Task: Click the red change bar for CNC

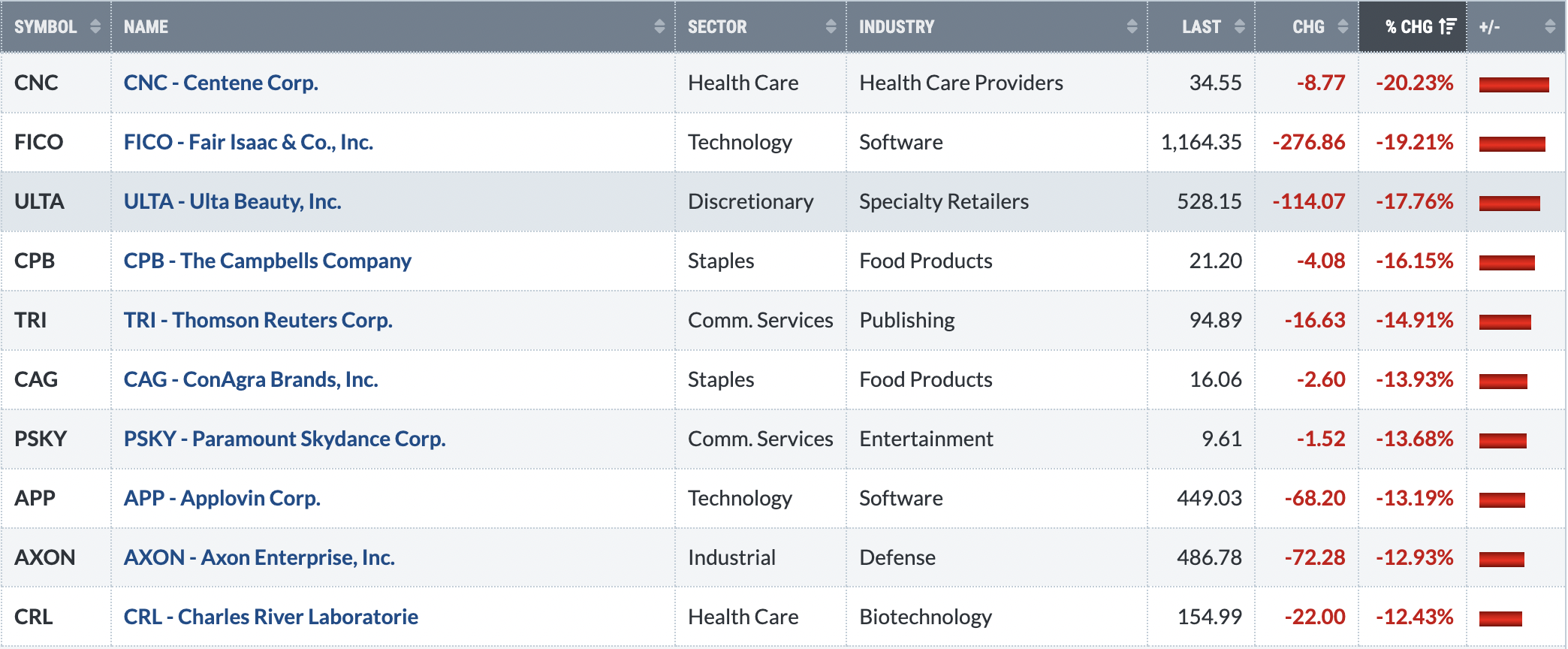Action: 1514,84
